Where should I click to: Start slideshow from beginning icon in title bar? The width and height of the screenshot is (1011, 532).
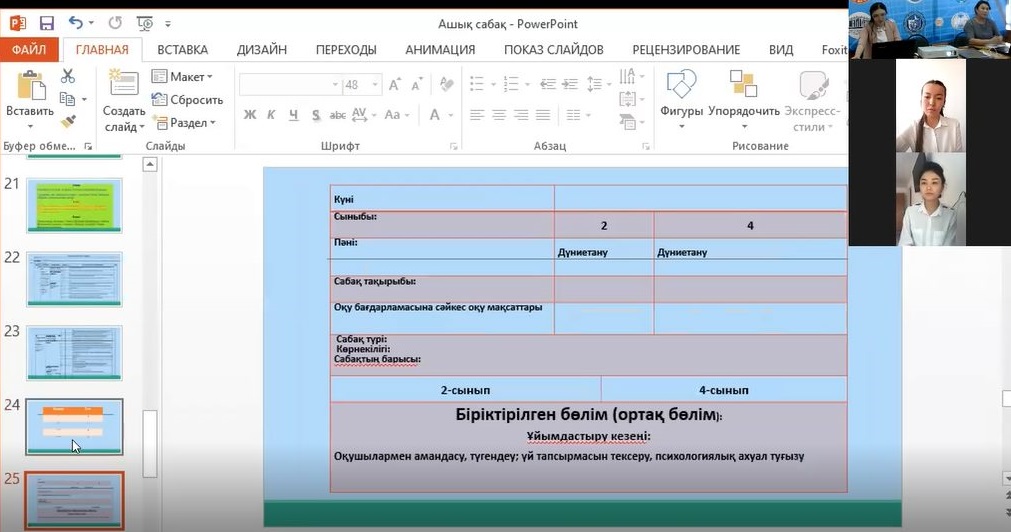tap(144, 22)
